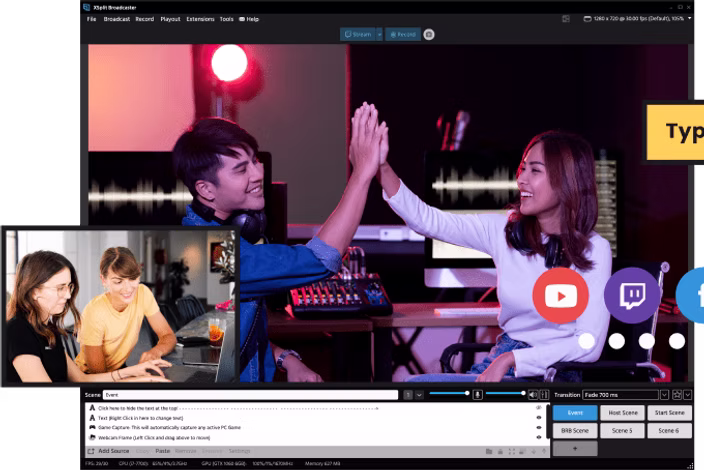Click the lock icon in sources toolbar
The width and height of the screenshot is (704, 470).
click(x=500, y=451)
